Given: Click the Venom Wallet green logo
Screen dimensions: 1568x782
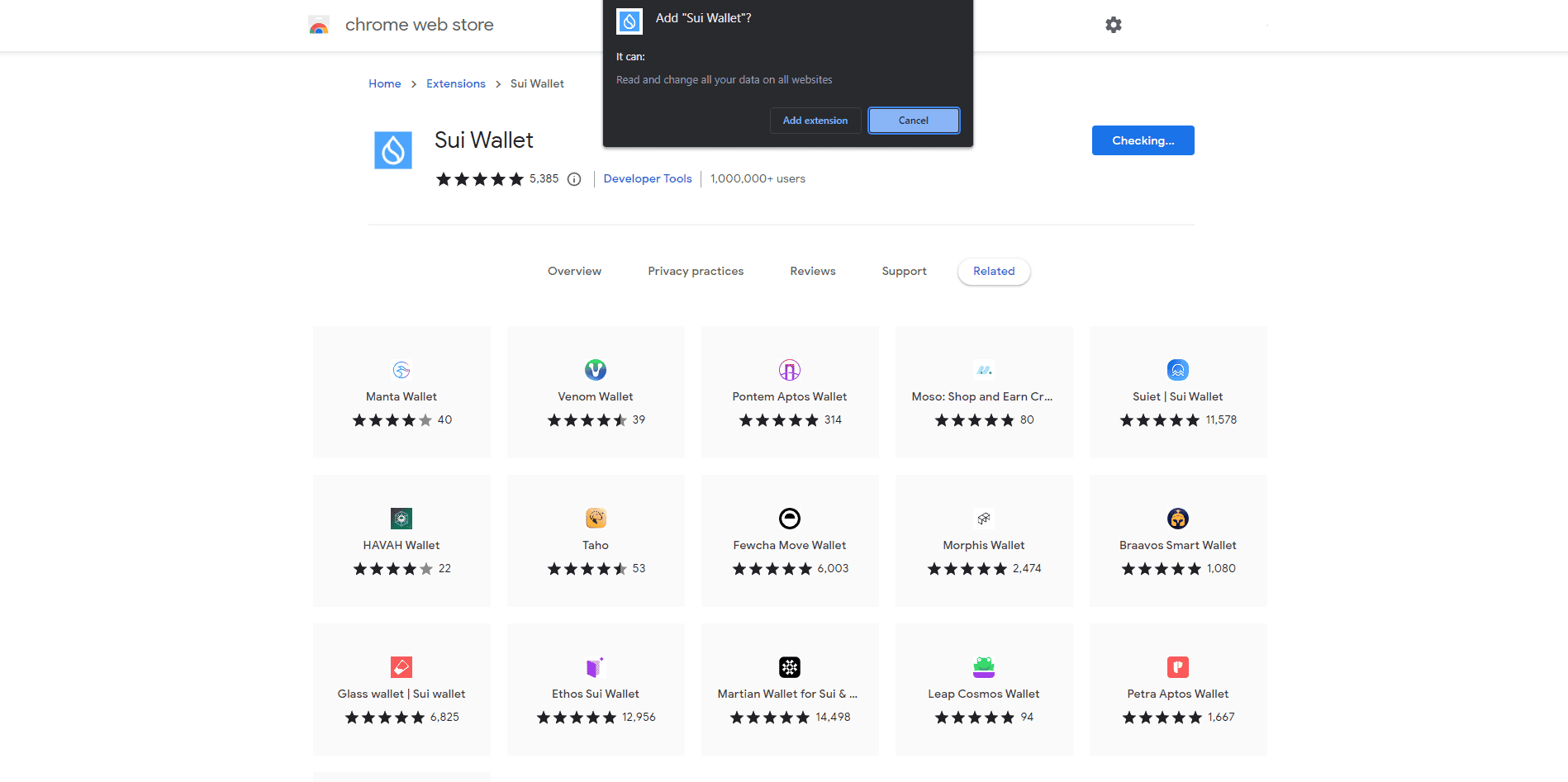Looking at the screenshot, I should pyautogui.click(x=595, y=370).
